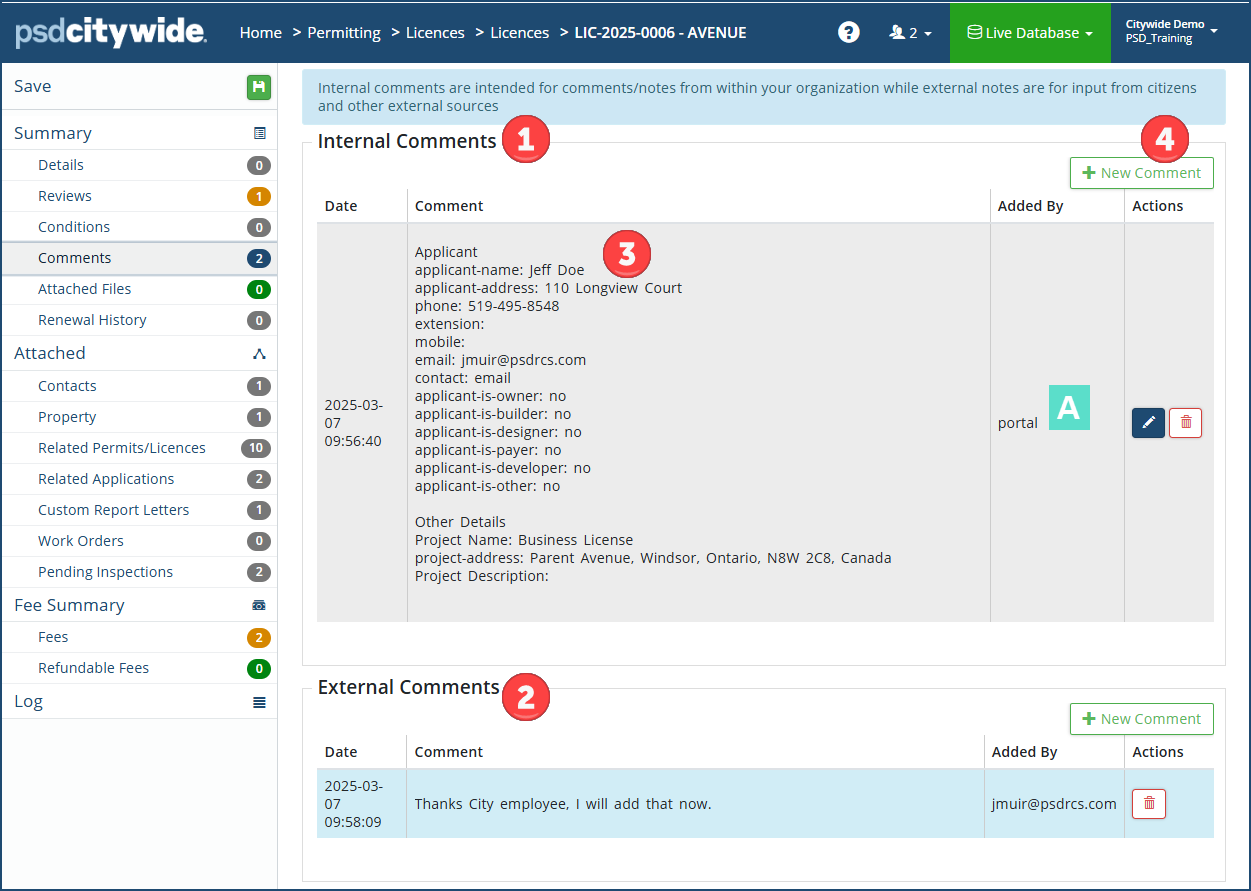
Task: Click external comment date 2025-03-07 09:58:09
Action: [353, 803]
